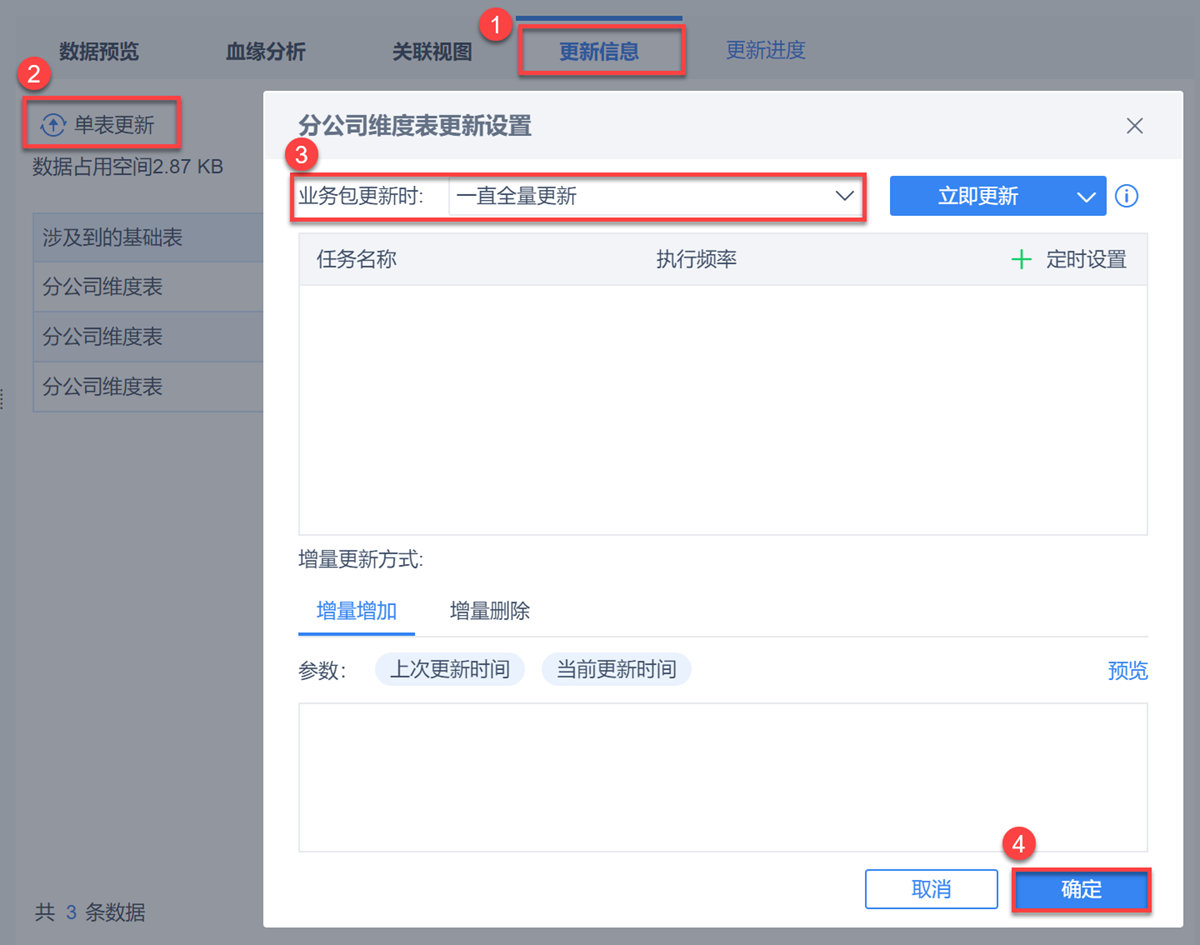Click the green plus icon for scheduled settings
The image size is (1200, 945).
[1021, 260]
